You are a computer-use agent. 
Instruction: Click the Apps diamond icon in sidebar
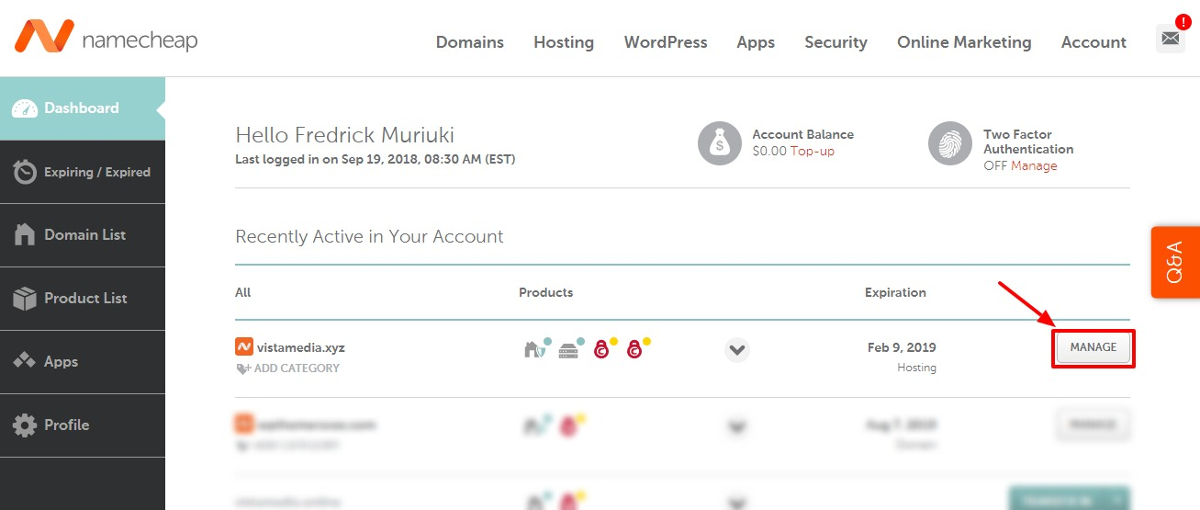26,361
